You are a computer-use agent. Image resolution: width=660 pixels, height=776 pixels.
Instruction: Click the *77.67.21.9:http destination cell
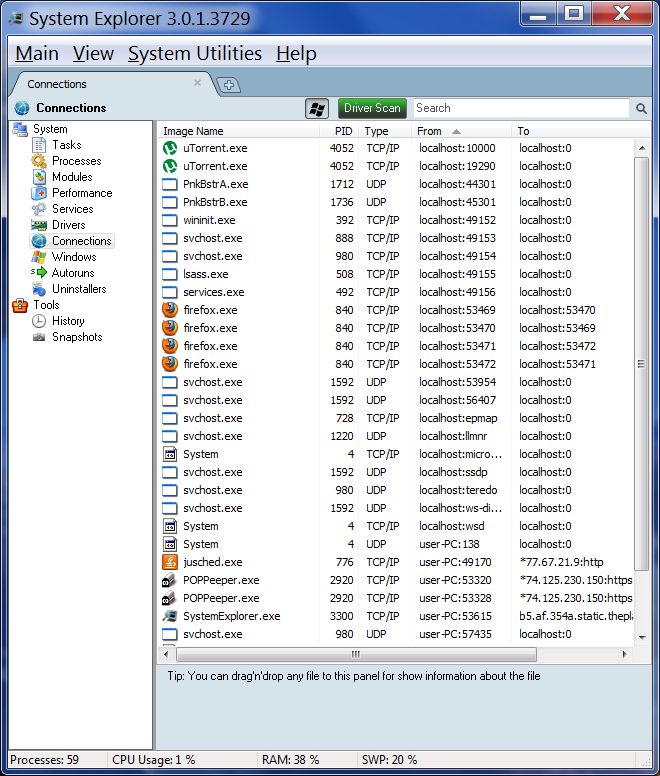pos(562,562)
